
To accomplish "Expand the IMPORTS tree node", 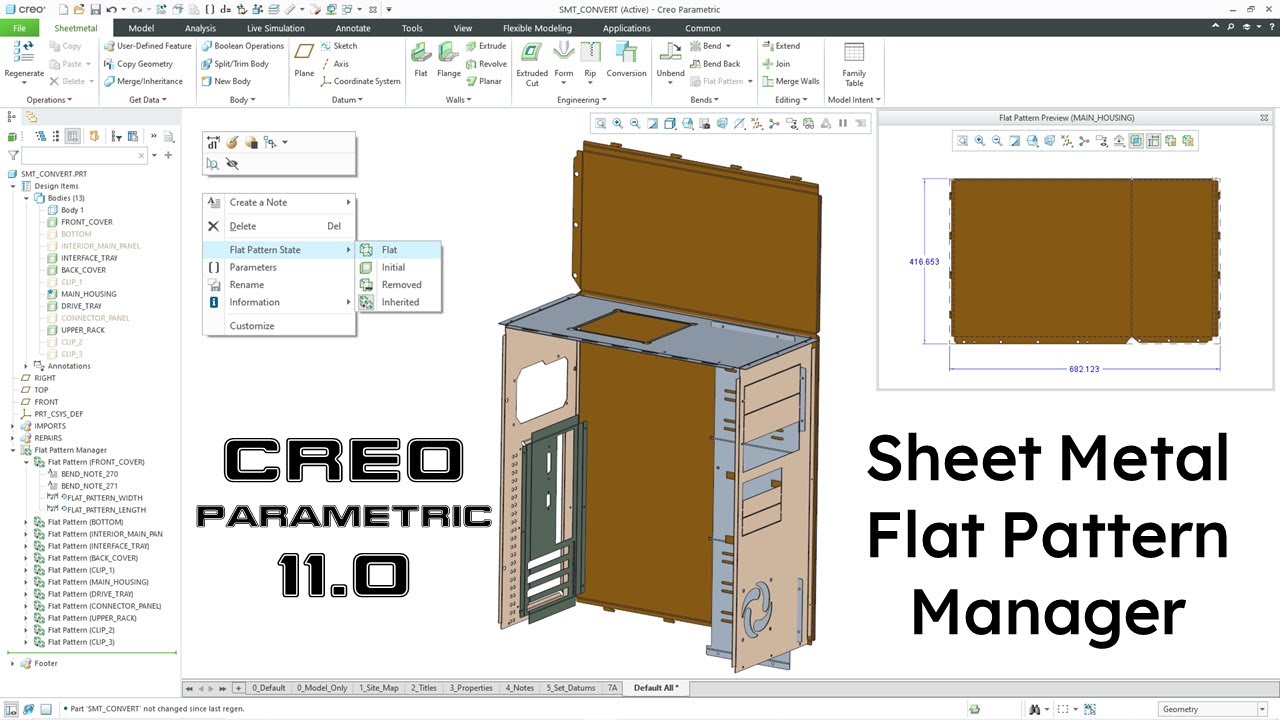I will click(x=14, y=426).
